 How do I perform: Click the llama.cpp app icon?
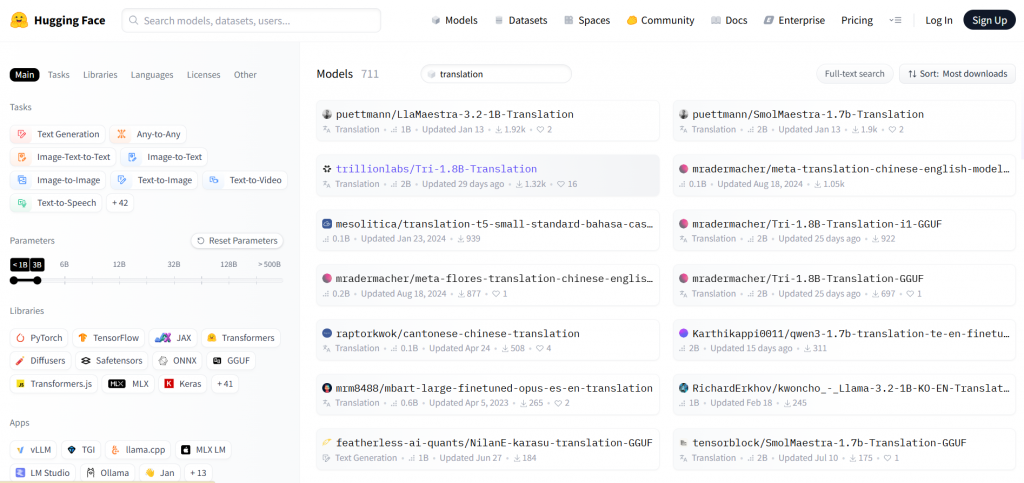point(114,450)
